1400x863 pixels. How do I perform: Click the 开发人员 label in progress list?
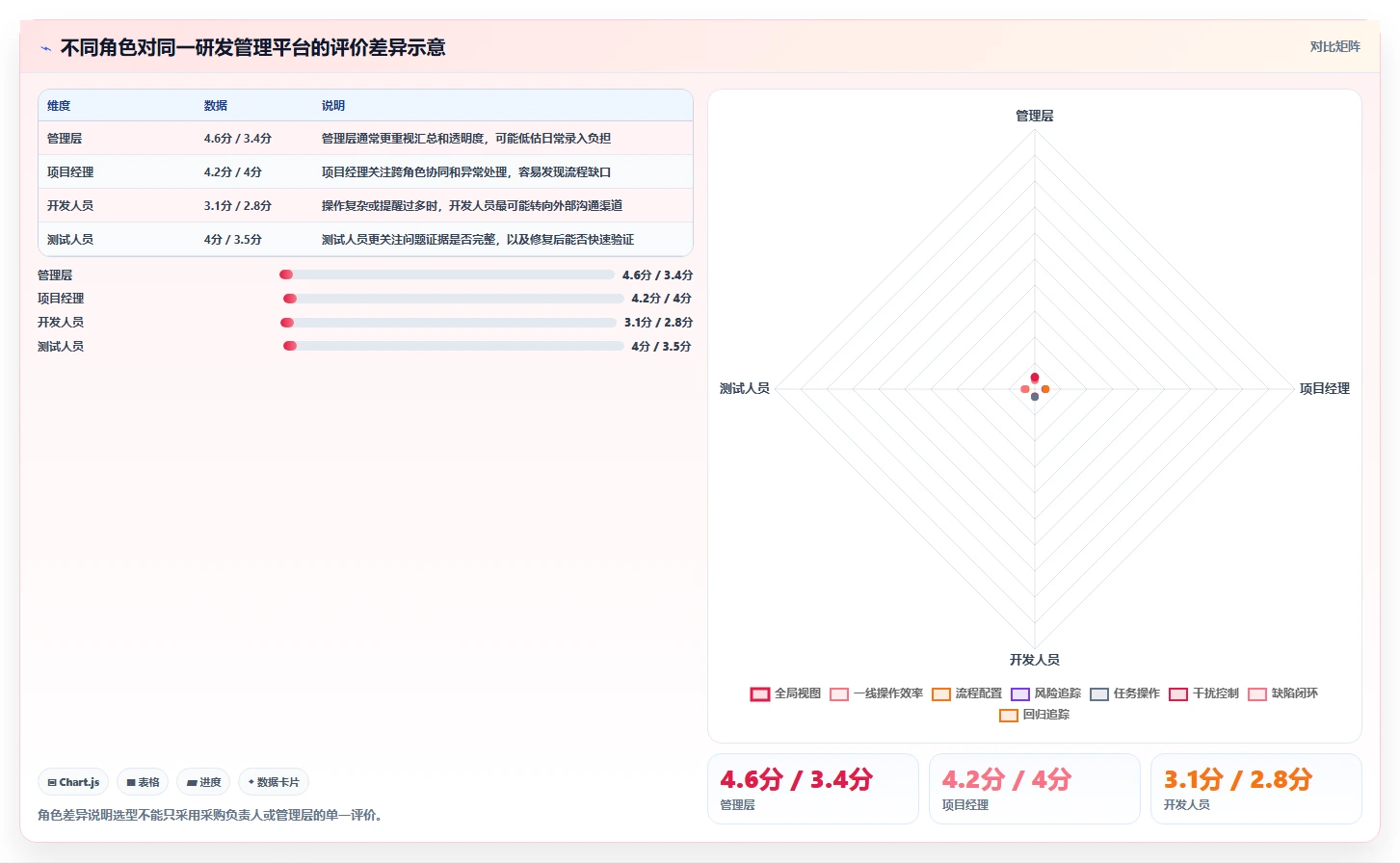(61, 323)
